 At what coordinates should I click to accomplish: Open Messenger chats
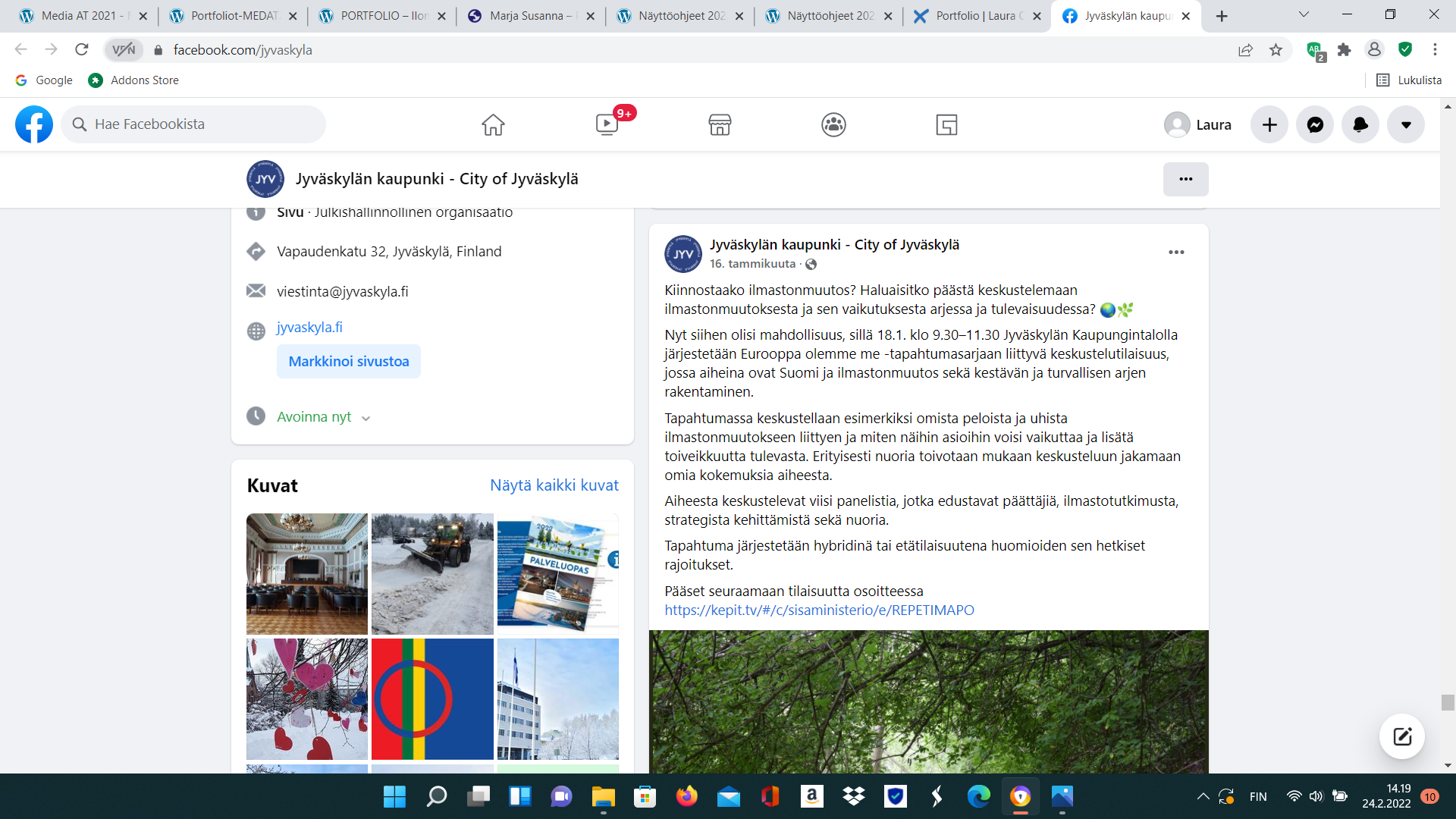[1315, 124]
